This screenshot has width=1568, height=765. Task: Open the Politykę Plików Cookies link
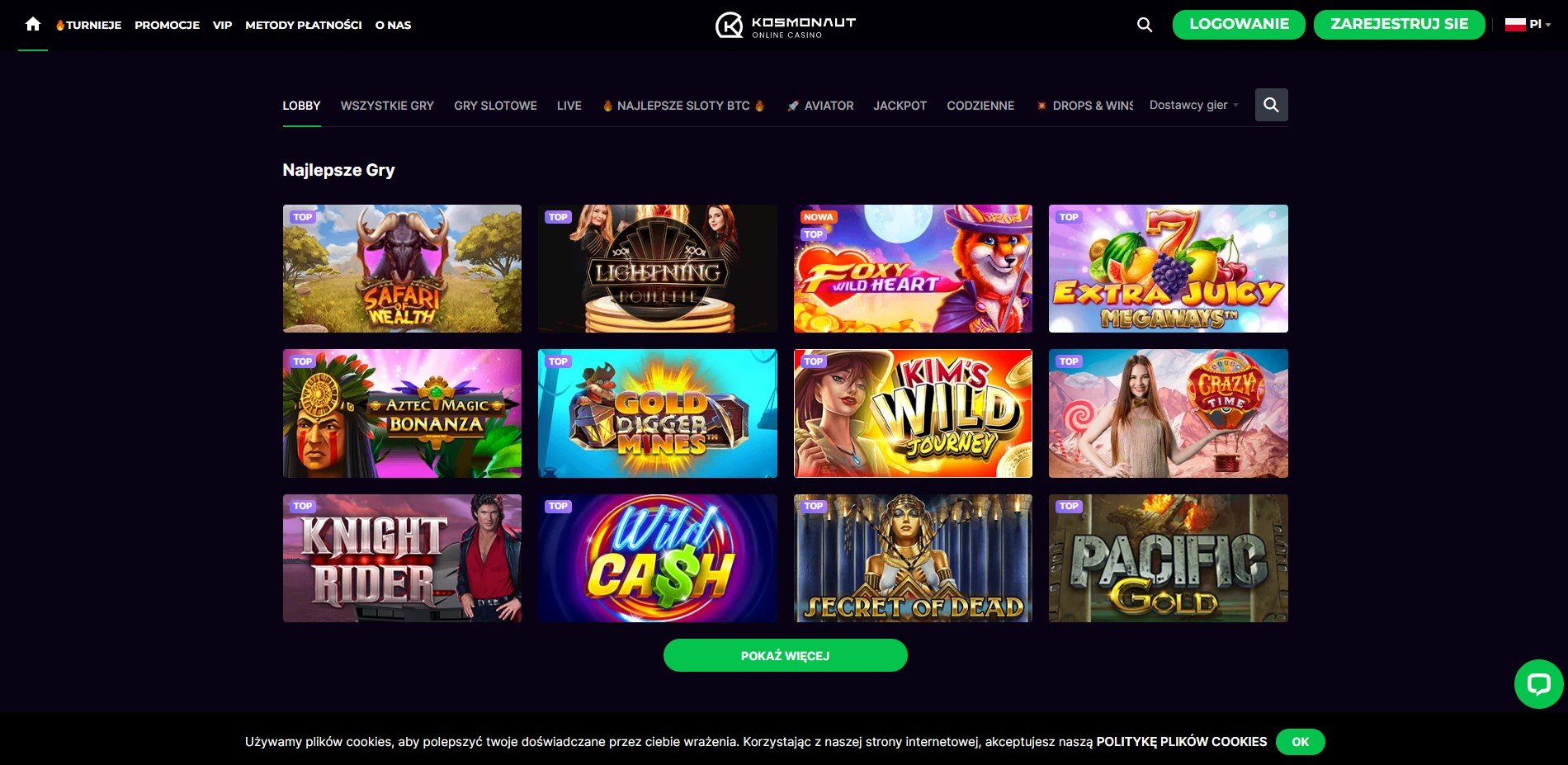pos(1181,742)
